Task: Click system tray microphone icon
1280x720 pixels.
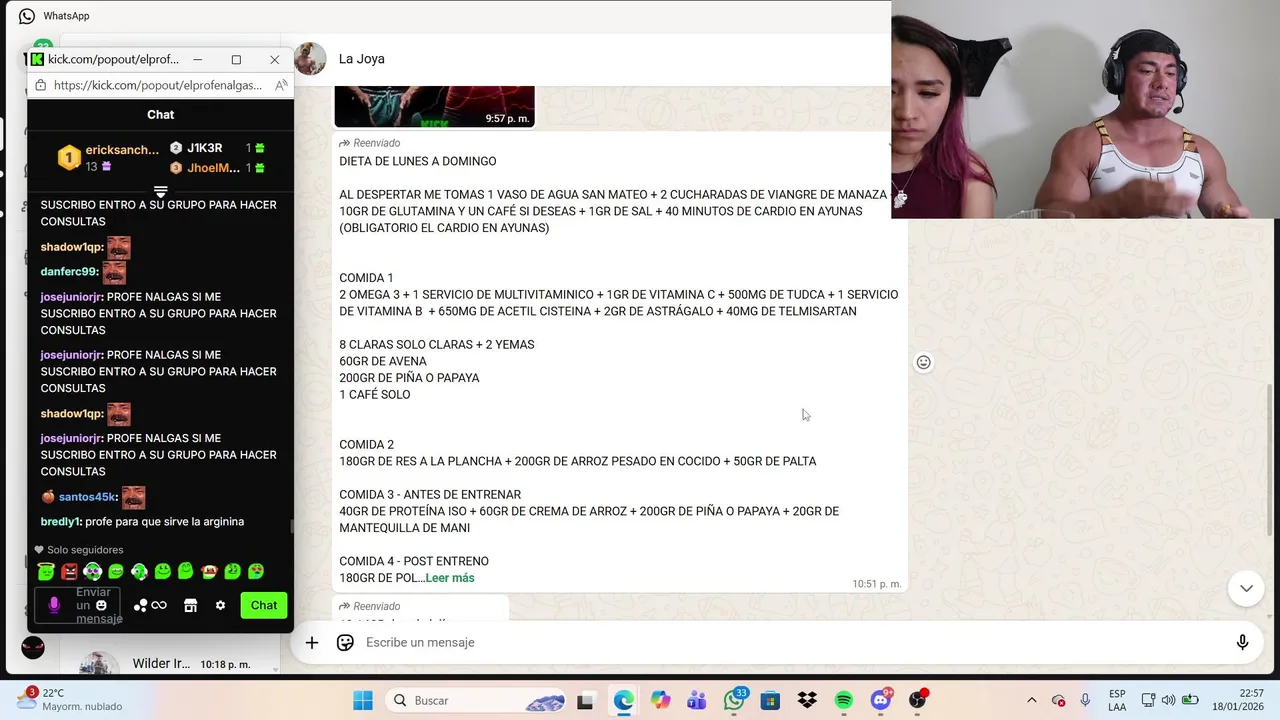Action: coord(1085,700)
